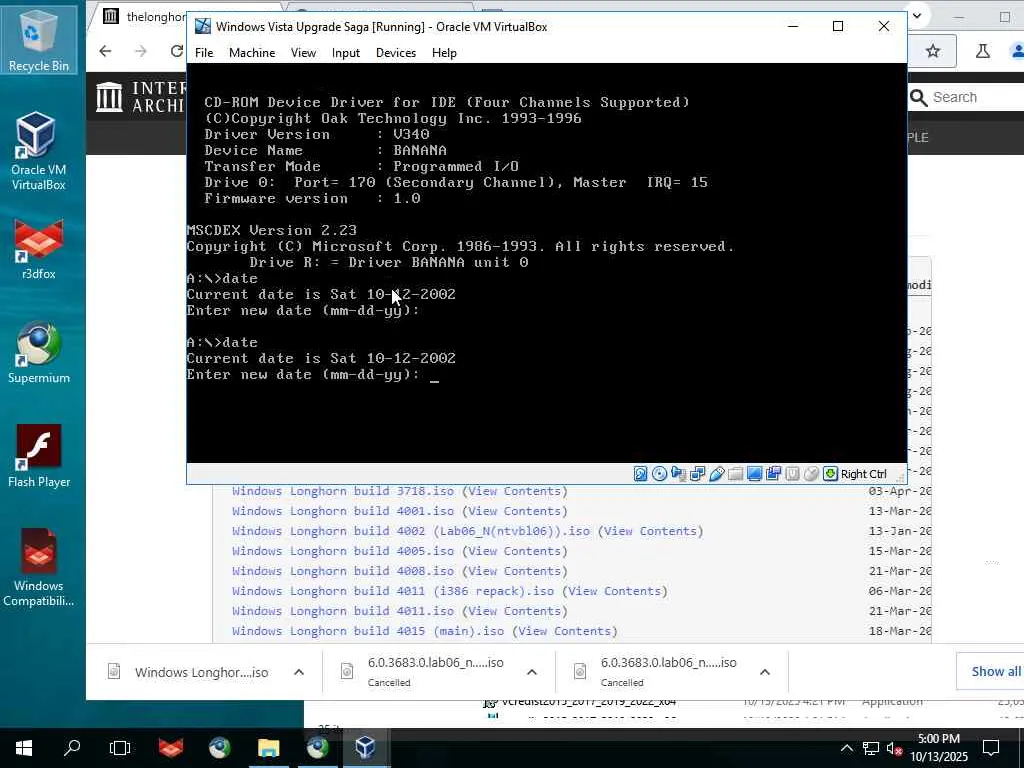
Task: Expand options for first cancelled 6.0.3683.0.lab06_n download
Action: (x=532, y=672)
